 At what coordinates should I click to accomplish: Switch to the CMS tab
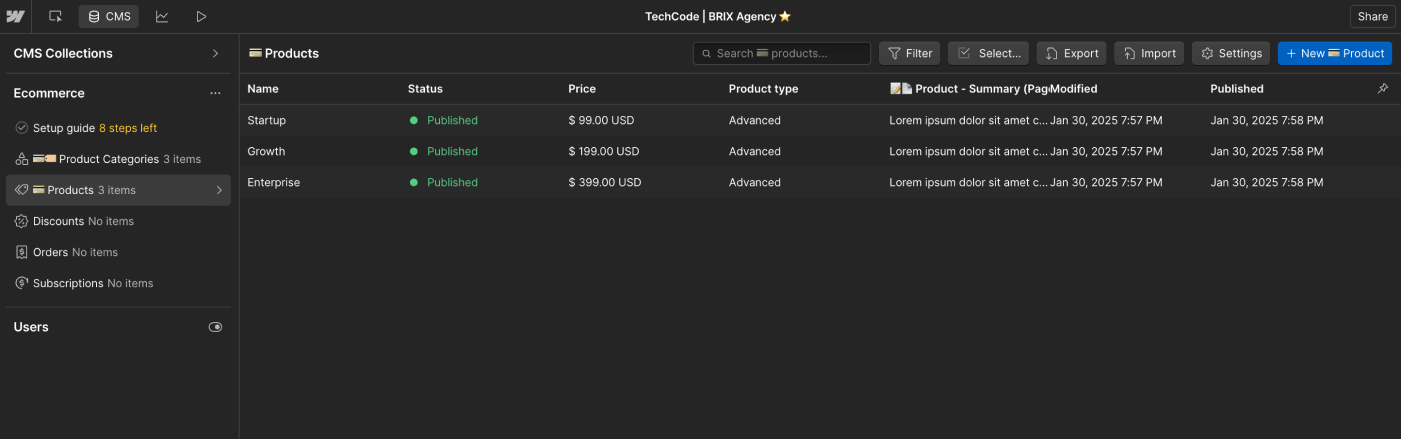point(109,16)
